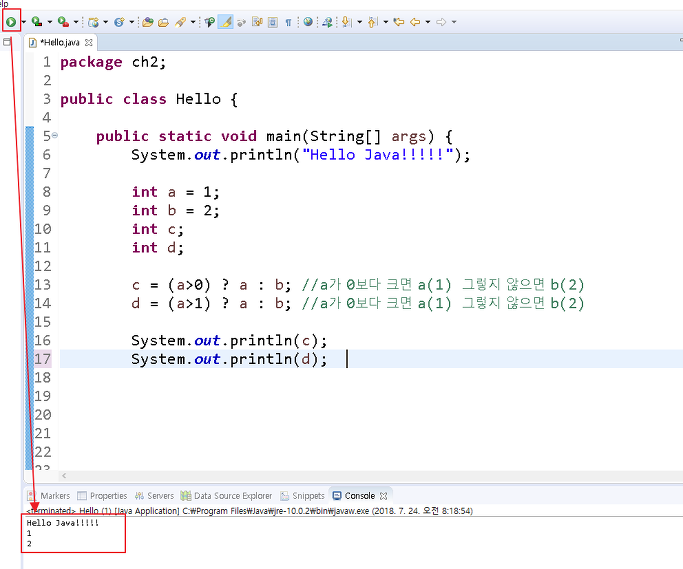Click the editor horizontal scrollbar left arrow
This screenshot has width=683, height=569.
[64, 476]
